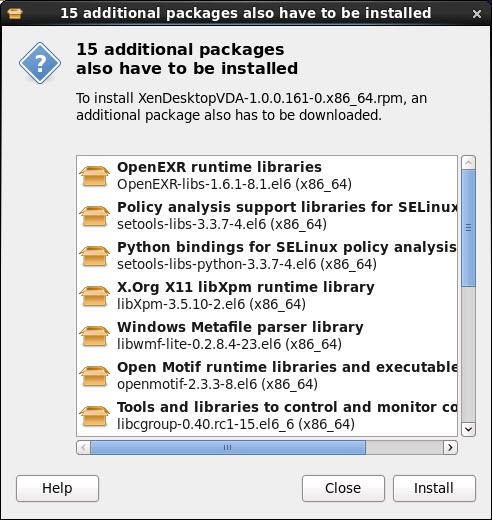Viewport: 492px width, 520px height.
Task: Click the package icon beside setools-libs-python
Action: pyautogui.click(x=94, y=256)
